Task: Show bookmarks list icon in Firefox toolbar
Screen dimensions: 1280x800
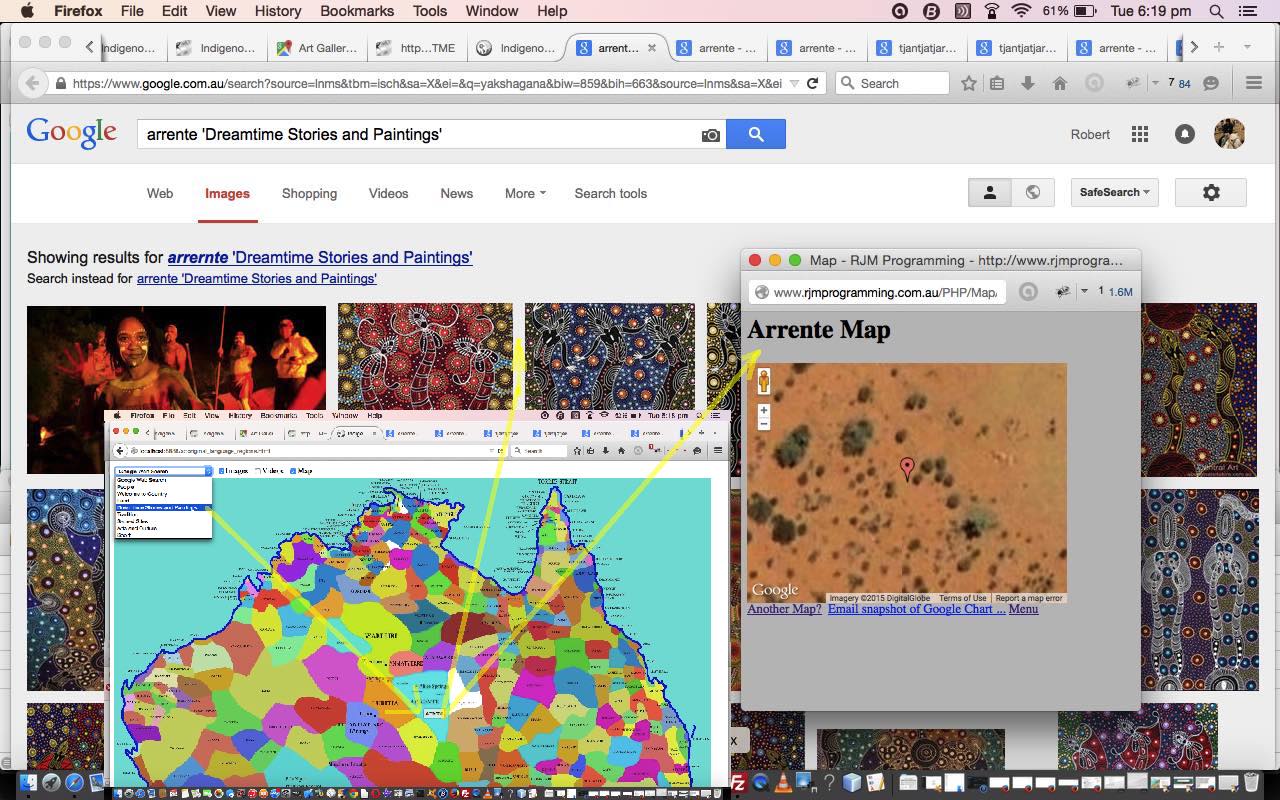Action: click(x=997, y=83)
